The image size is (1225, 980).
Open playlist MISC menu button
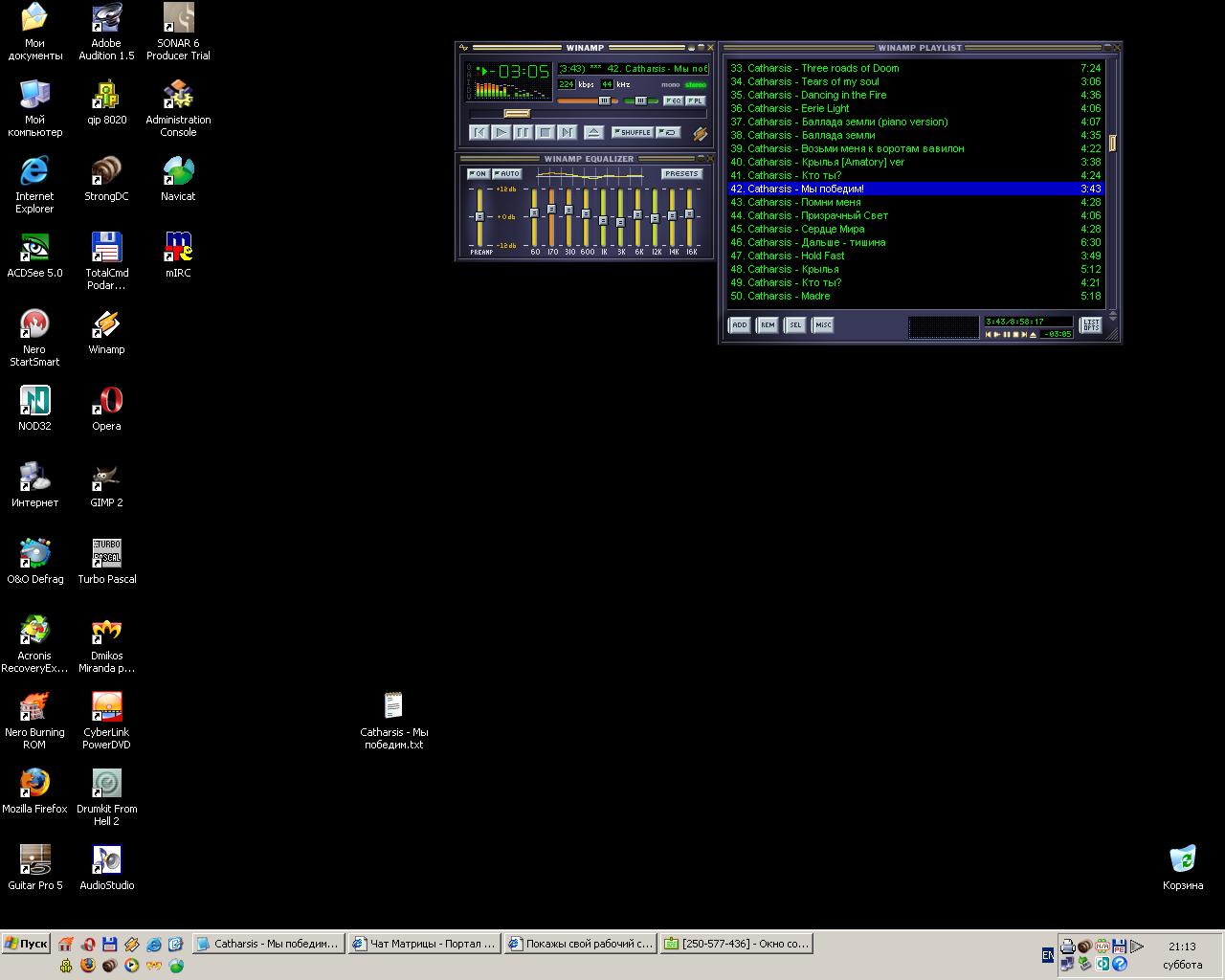pyautogui.click(x=823, y=325)
